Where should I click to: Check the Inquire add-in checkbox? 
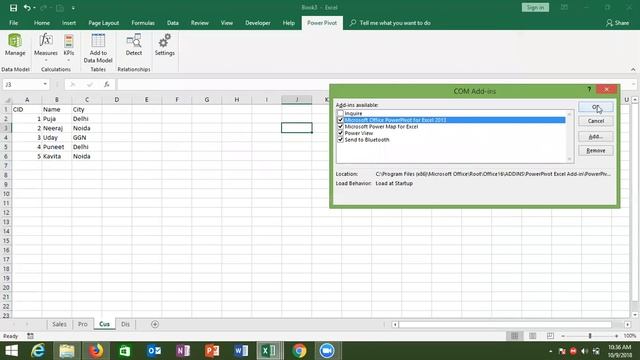tap(340, 113)
